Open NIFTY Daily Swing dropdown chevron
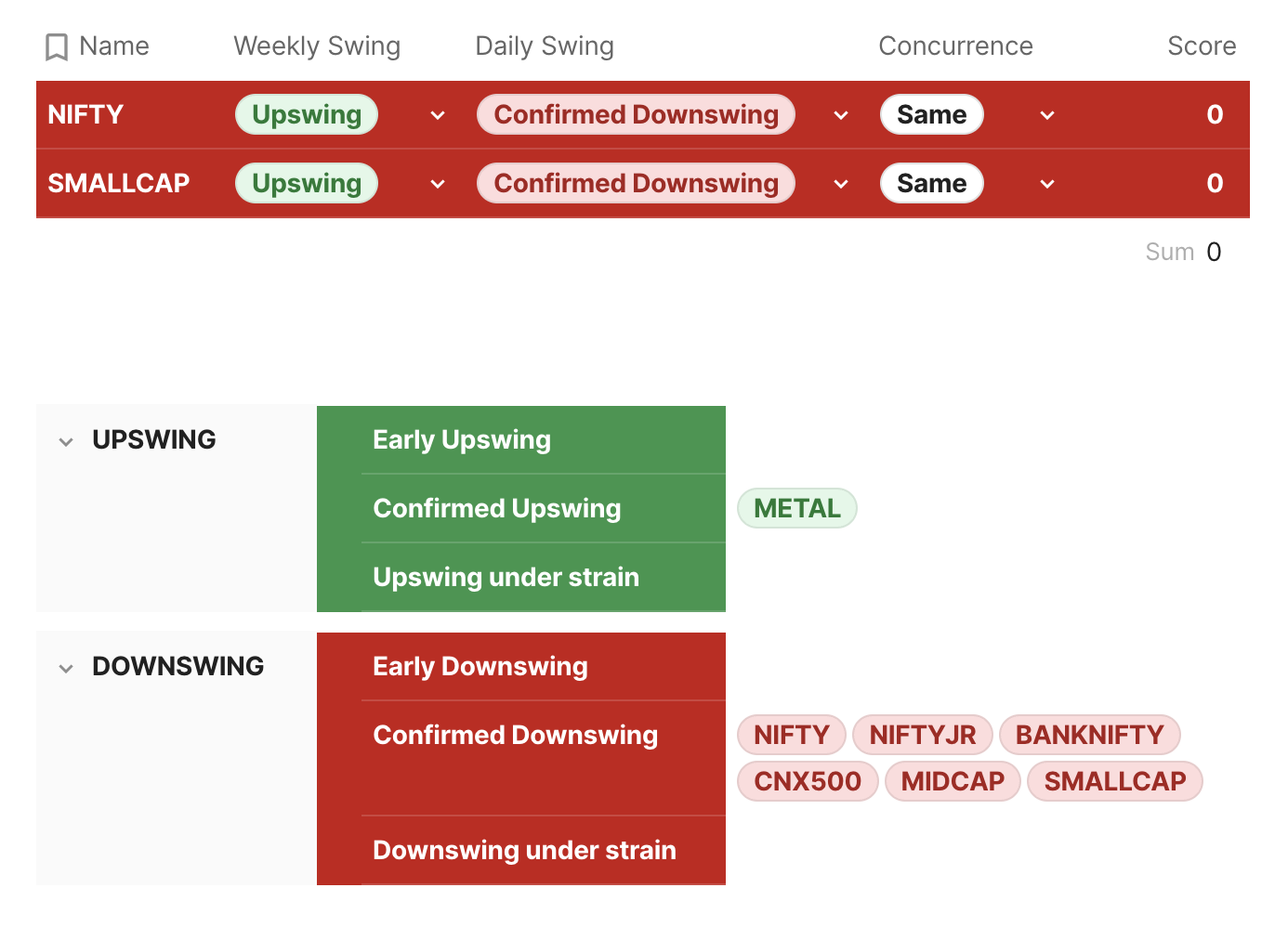This screenshot has height=927, width=1288. [x=841, y=115]
